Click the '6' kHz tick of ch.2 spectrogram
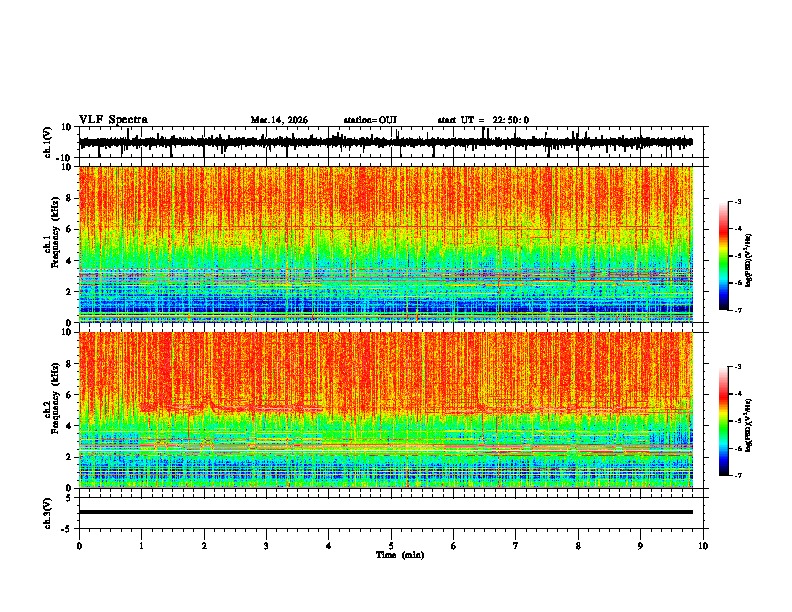The height and width of the screenshot is (612, 792). tap(70, 395)
